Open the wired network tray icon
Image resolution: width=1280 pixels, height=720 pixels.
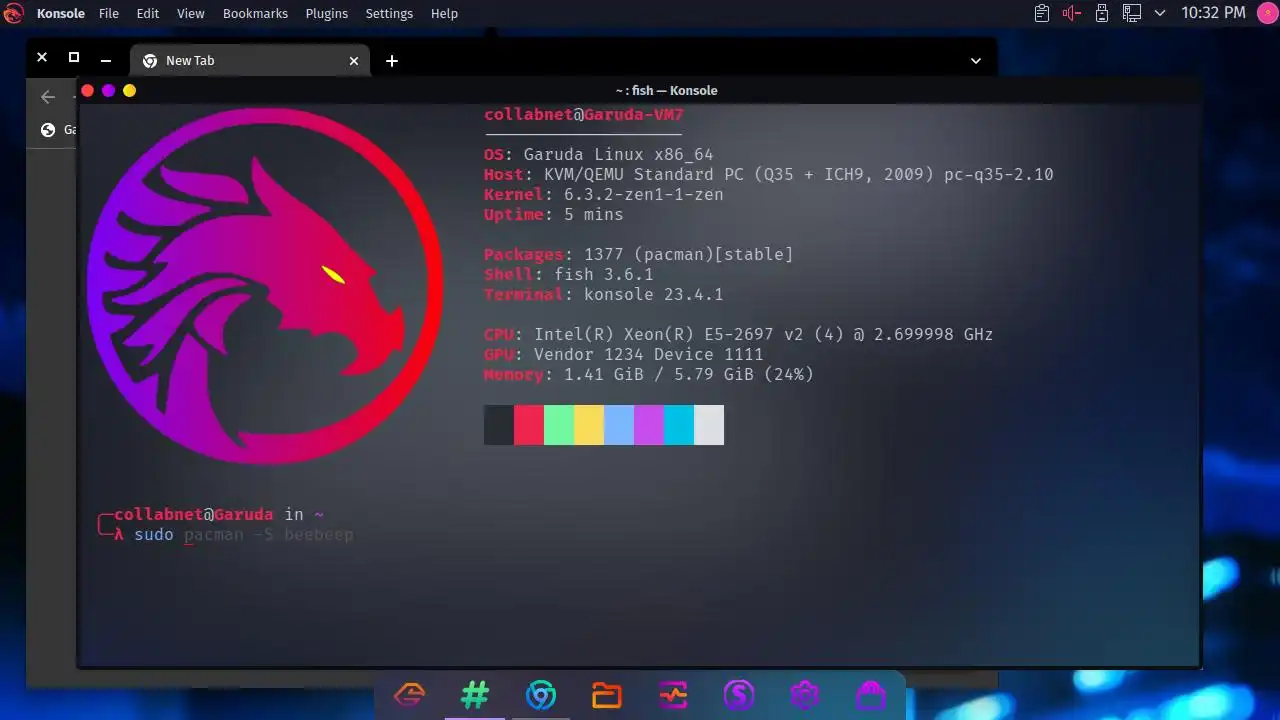click(1132, 13)
